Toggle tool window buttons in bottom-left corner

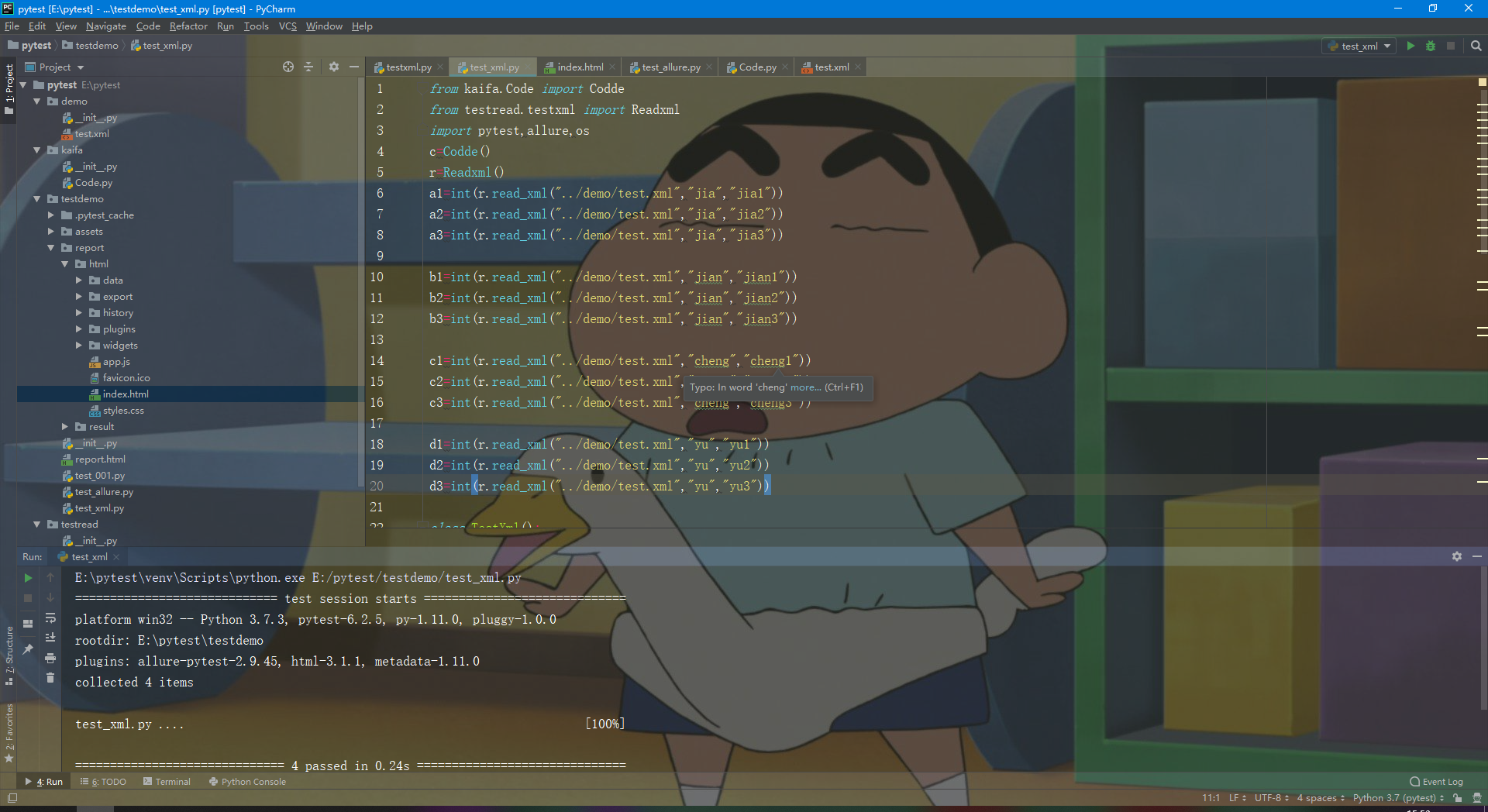tap(12, 798)
